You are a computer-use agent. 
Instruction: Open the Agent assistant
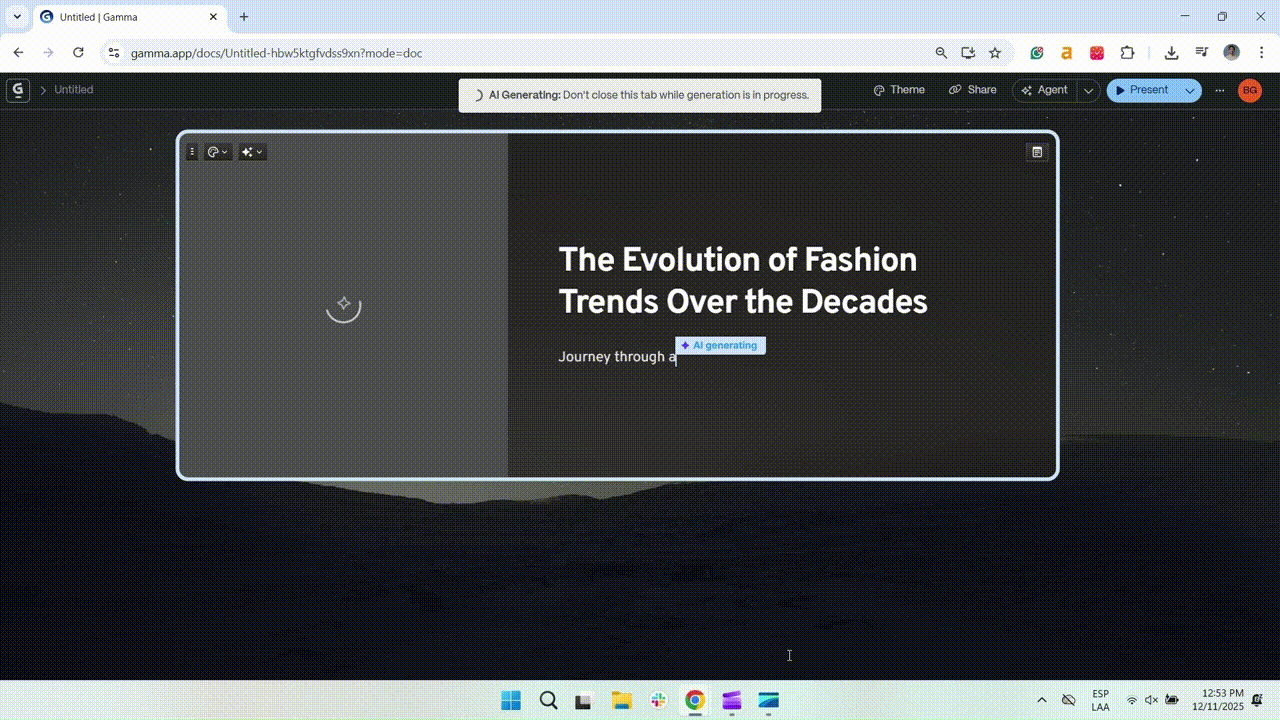[x=1045, y=90]
